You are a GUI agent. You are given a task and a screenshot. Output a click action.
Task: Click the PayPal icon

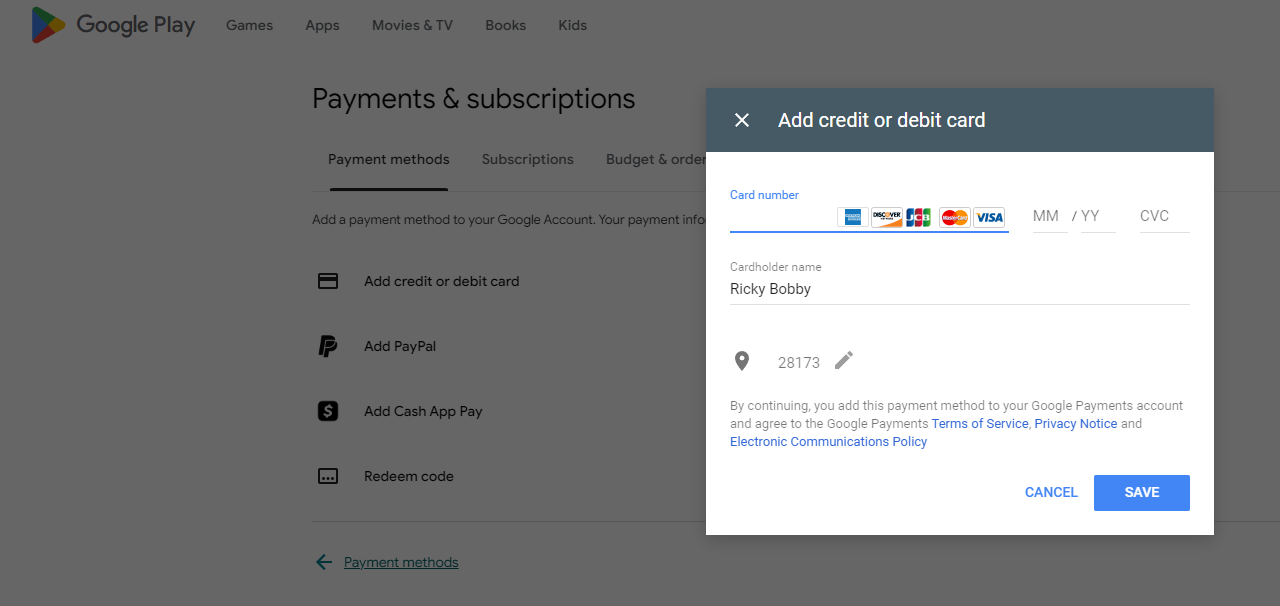click(x=328, y=346)
